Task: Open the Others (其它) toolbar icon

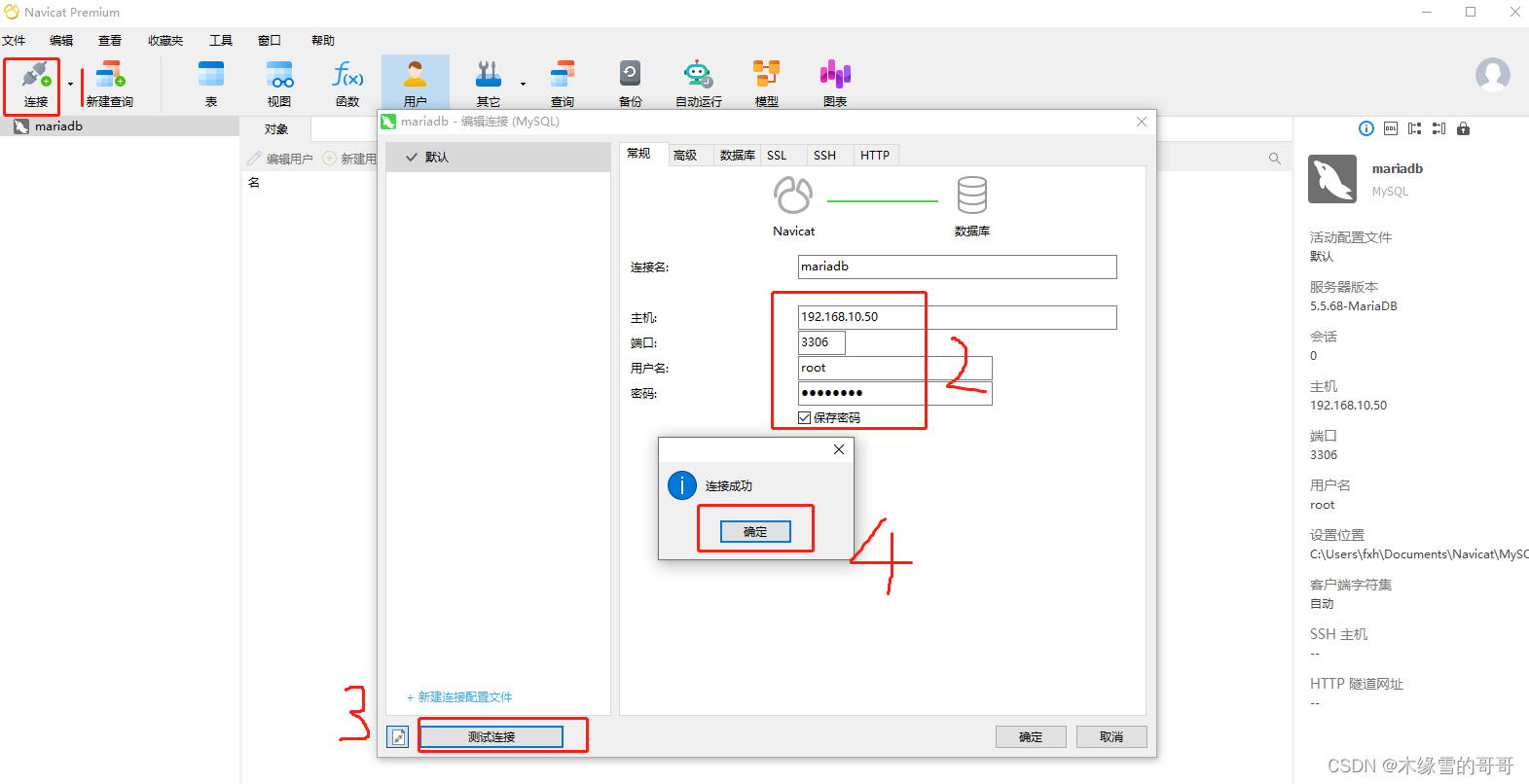Action: (489, 85)
